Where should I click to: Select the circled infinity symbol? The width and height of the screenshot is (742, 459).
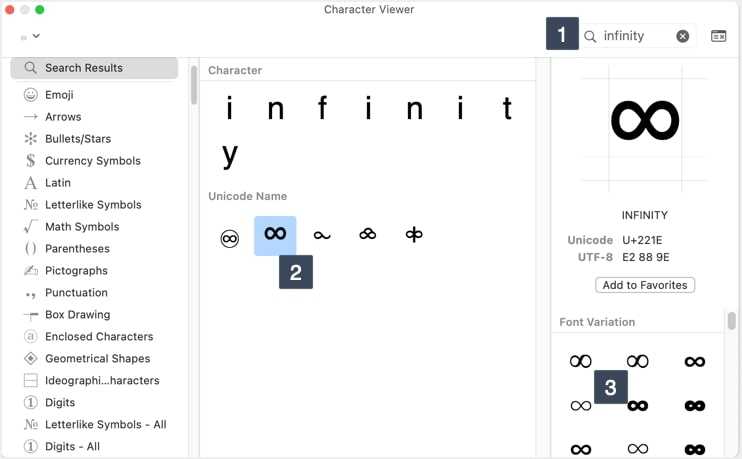point(230,238)
